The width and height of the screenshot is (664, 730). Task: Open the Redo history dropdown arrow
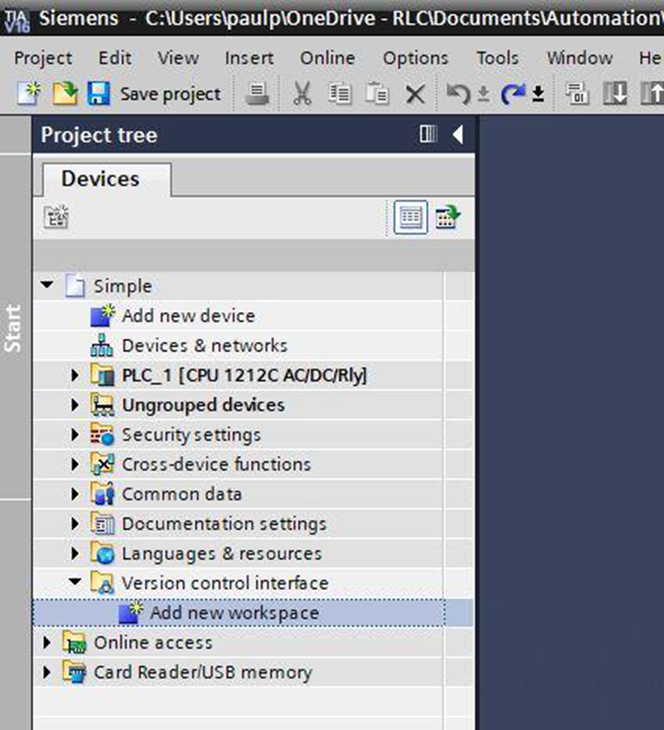click(x=538, y=95)
